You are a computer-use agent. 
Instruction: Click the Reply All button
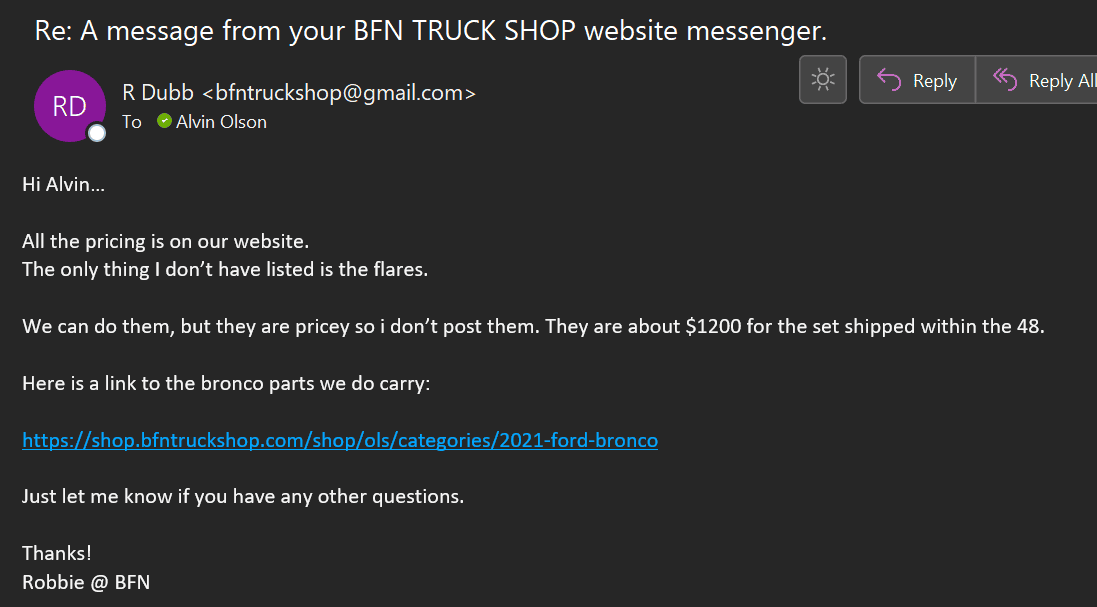(x=1037, y=80)
